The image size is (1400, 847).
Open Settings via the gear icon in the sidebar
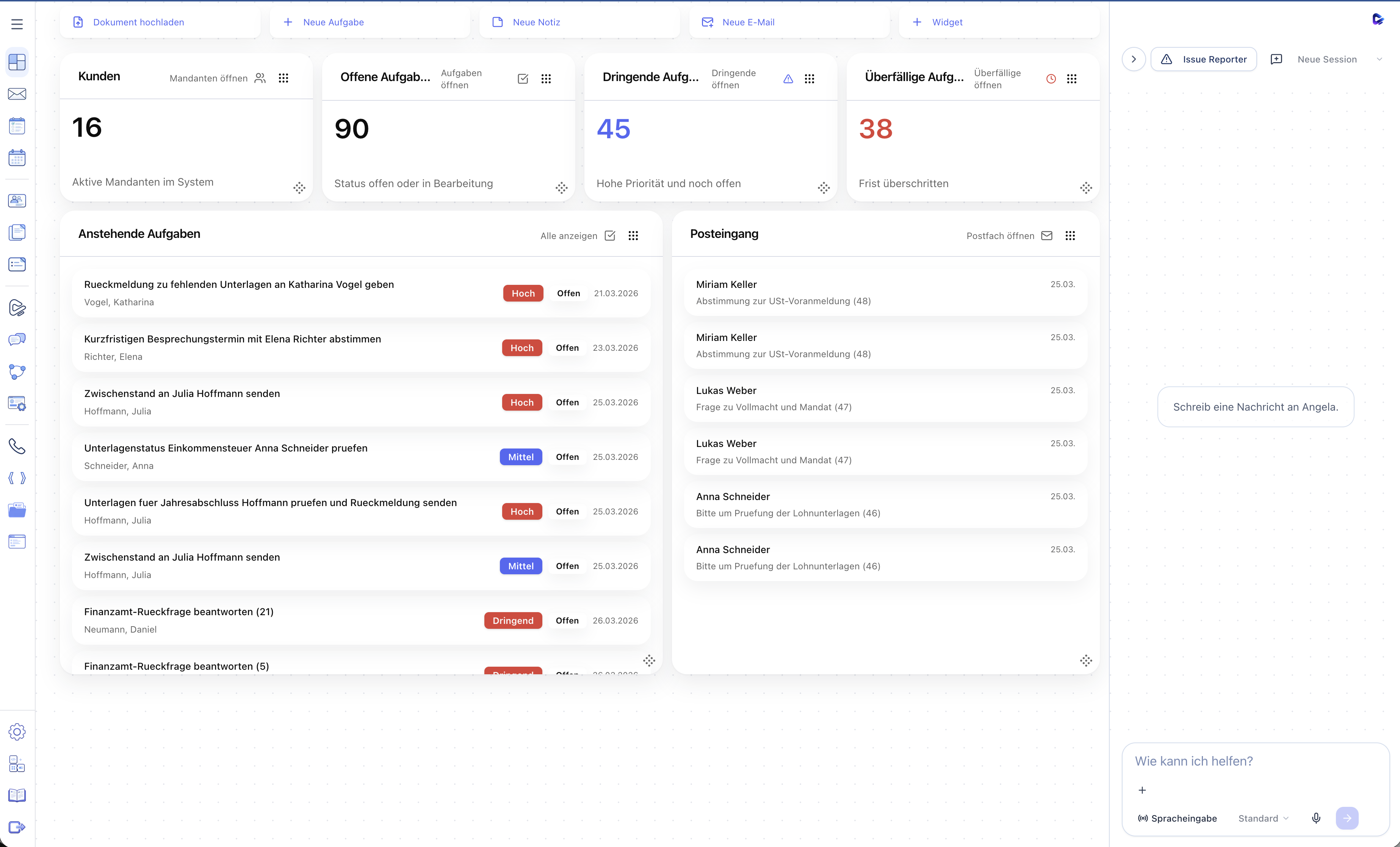click(17, 732)
